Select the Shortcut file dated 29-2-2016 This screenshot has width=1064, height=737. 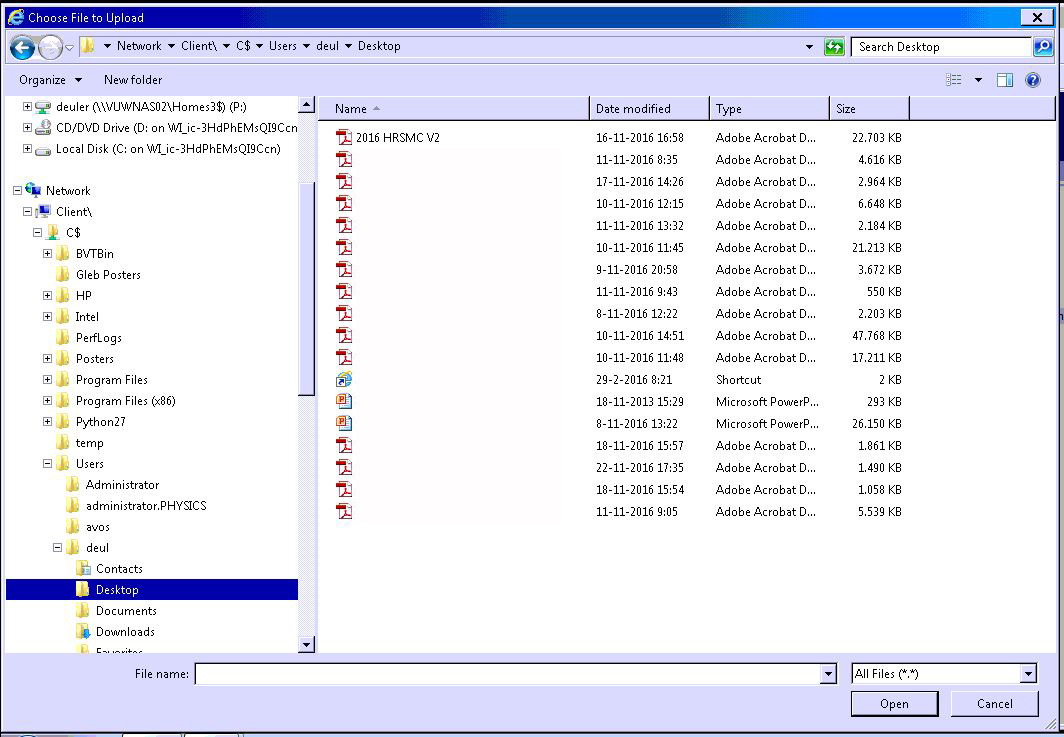344,380
